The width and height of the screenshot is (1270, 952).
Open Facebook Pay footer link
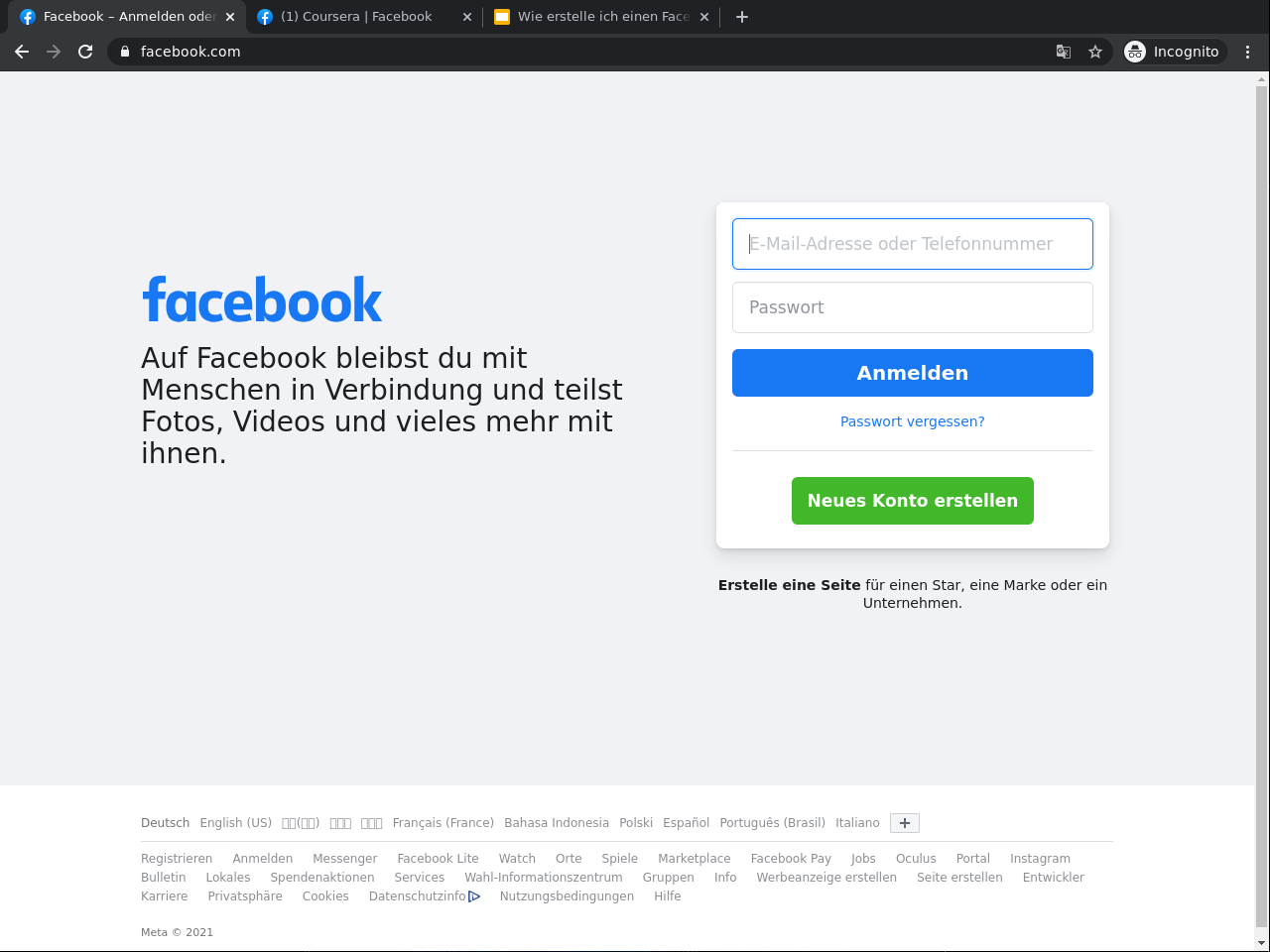click(x=791, y=859)
